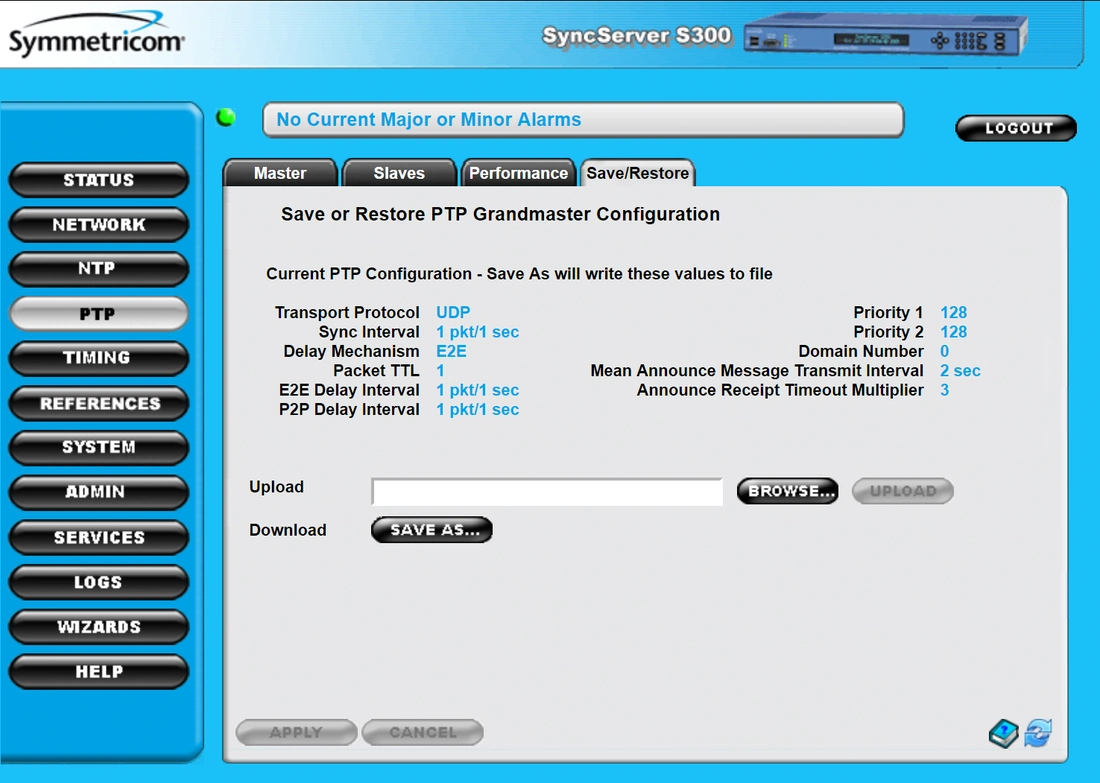Click the Symmetricom logo

pyautogui.click(x=95, y=33)
